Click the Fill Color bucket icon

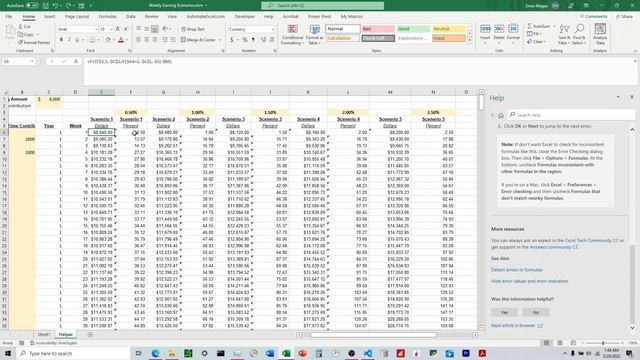pyautogui.click(x=108, y=40)
